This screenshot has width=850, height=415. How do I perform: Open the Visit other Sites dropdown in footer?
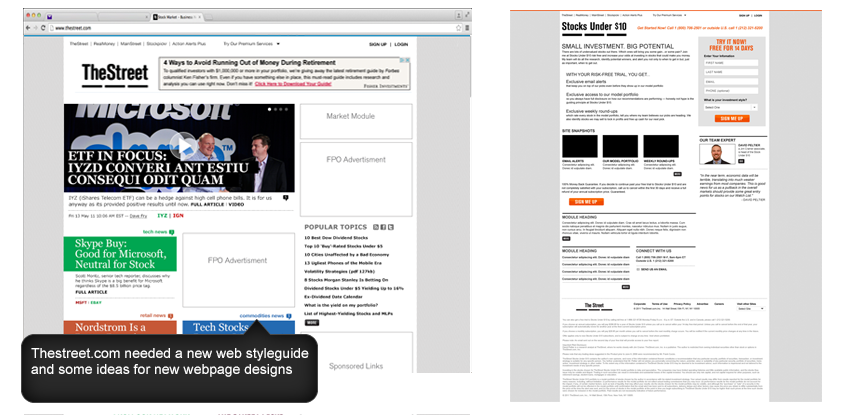coord(750,308)
